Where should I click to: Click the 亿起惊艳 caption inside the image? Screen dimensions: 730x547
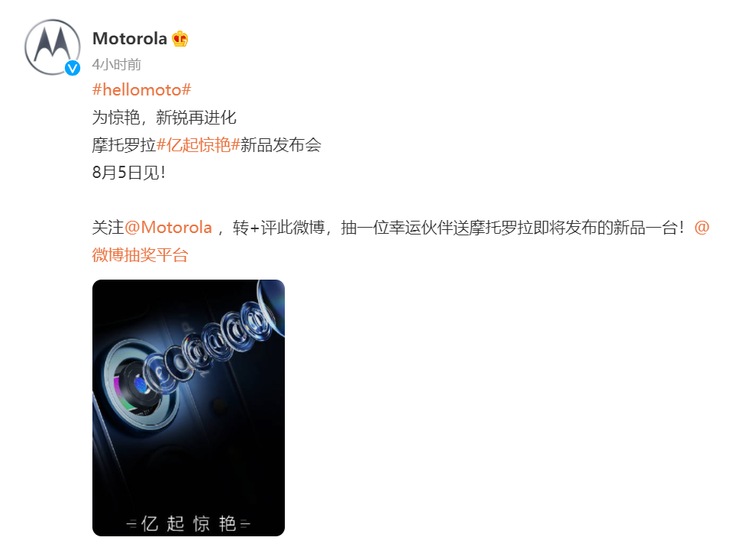pos(189,524)
